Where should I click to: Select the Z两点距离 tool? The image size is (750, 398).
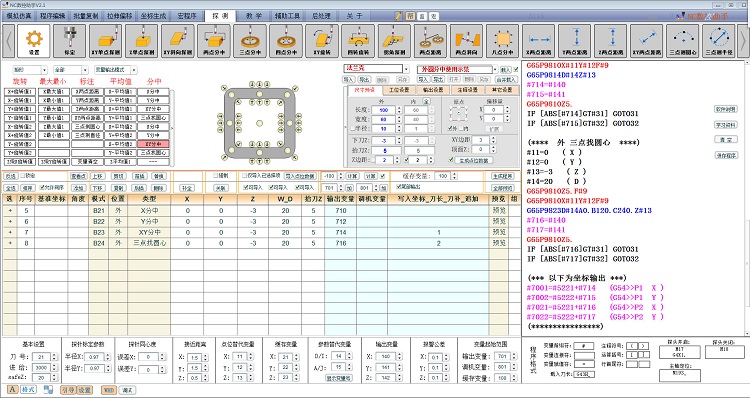pyautogui.click(x=611, y=41)
